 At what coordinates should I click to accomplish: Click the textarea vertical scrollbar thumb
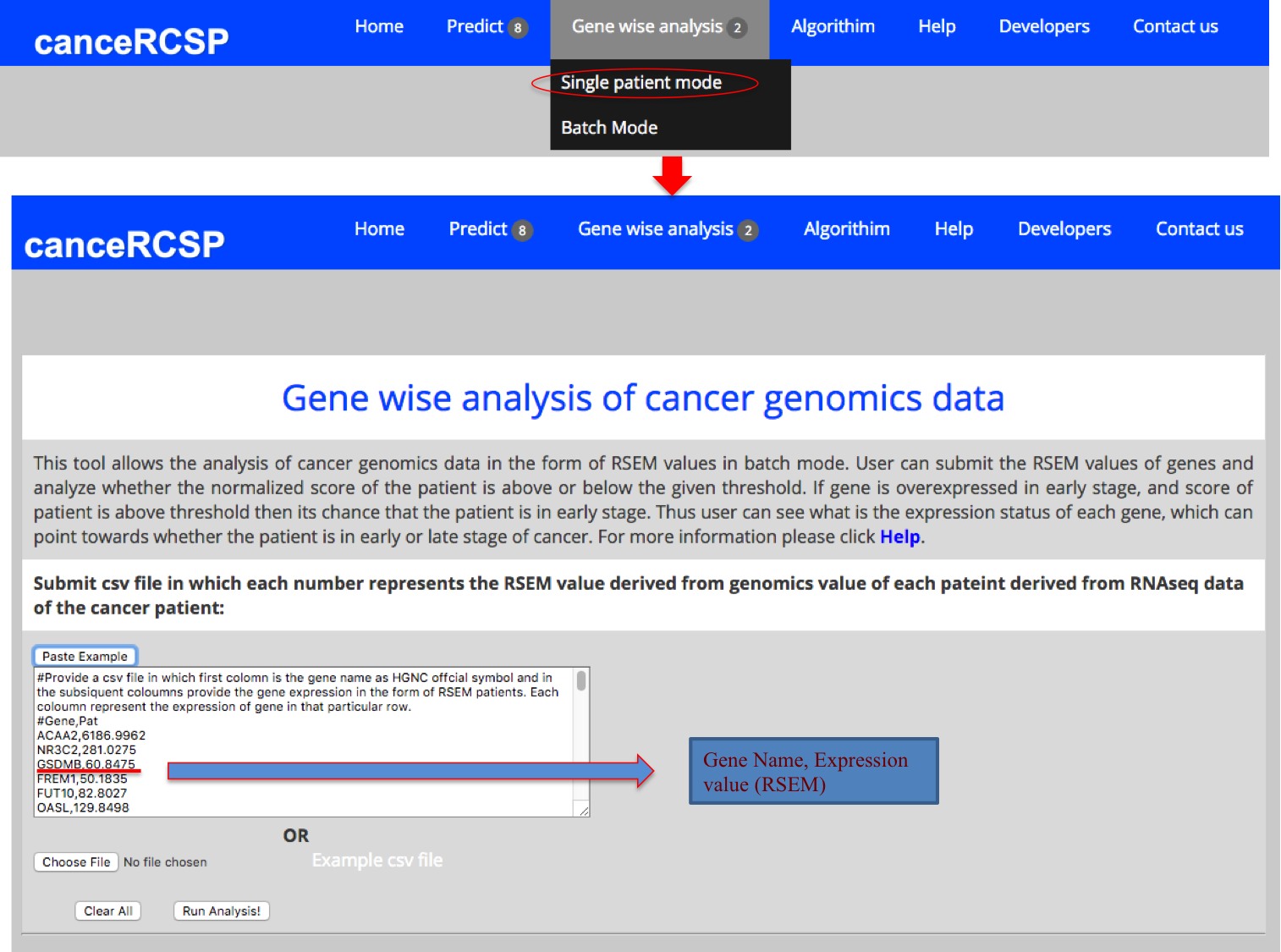(581, 681)
